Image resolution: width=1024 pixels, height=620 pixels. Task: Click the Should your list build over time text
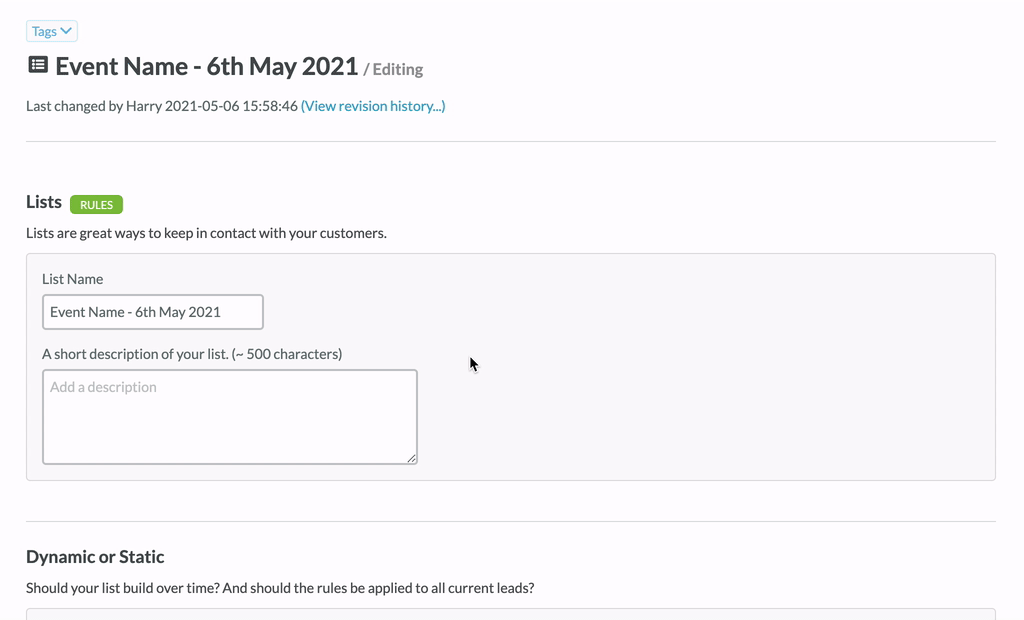(x=280, y=588)
